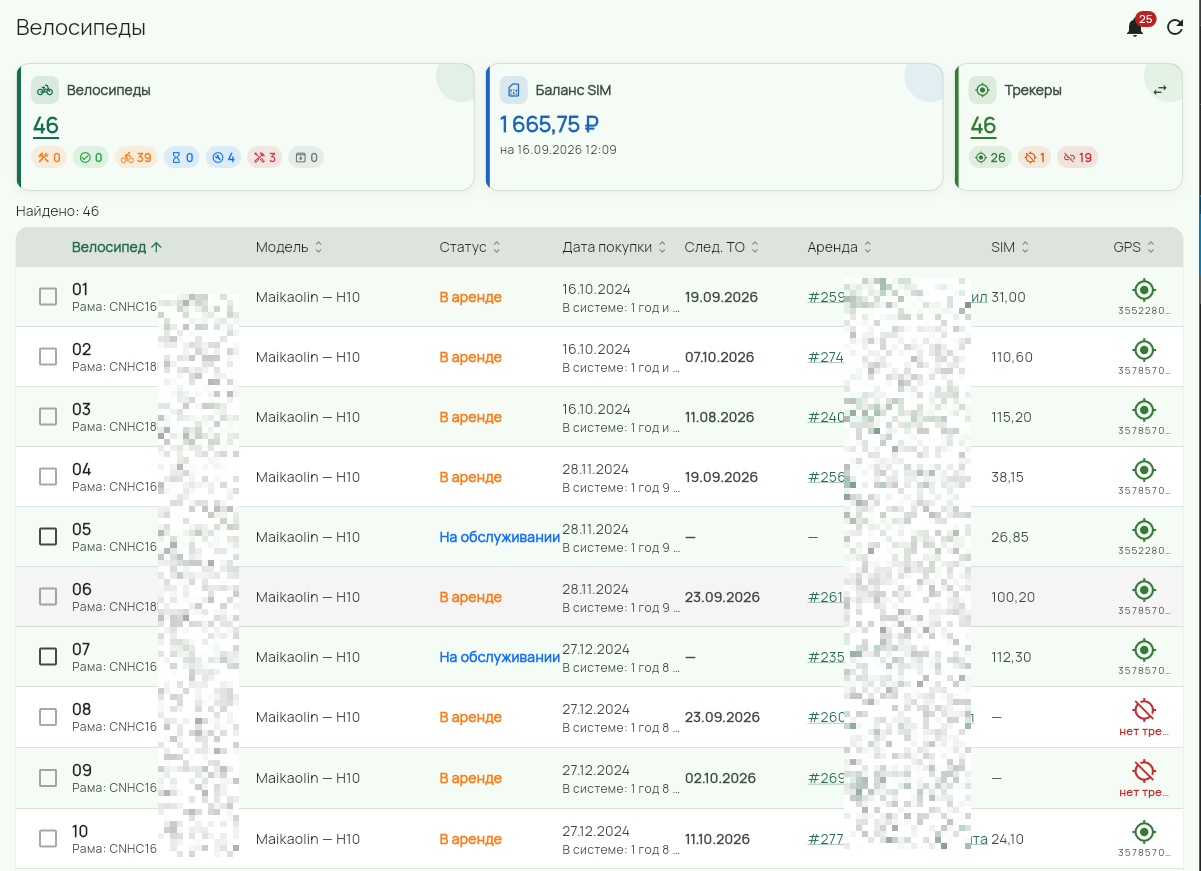Click the green badge showing 26 in Трекеры
Image resolution: width=1201 pixels, height=871 pixels.
pyautogui.click(x=990, y=157)
